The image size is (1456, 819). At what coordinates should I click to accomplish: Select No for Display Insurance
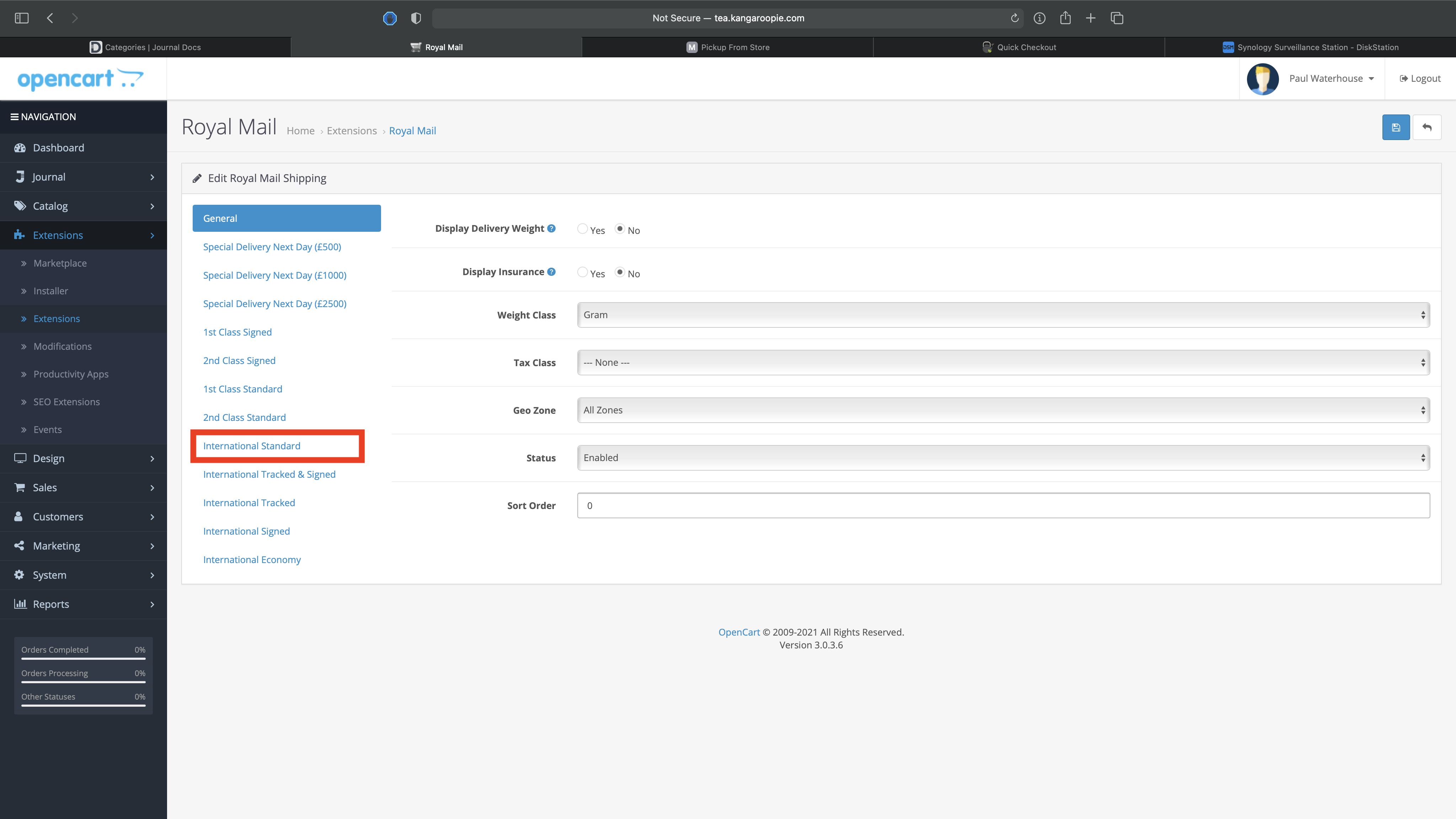click(620, 272)
